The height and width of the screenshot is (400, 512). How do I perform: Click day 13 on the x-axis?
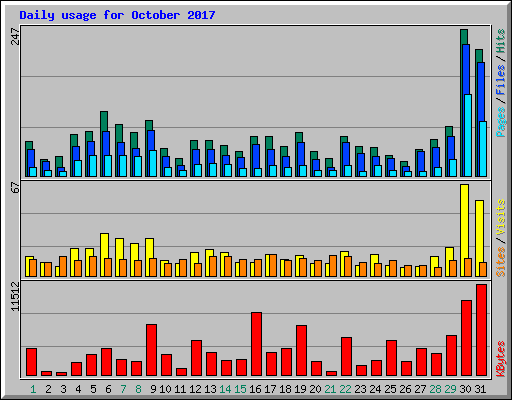(x=210, y=389)
